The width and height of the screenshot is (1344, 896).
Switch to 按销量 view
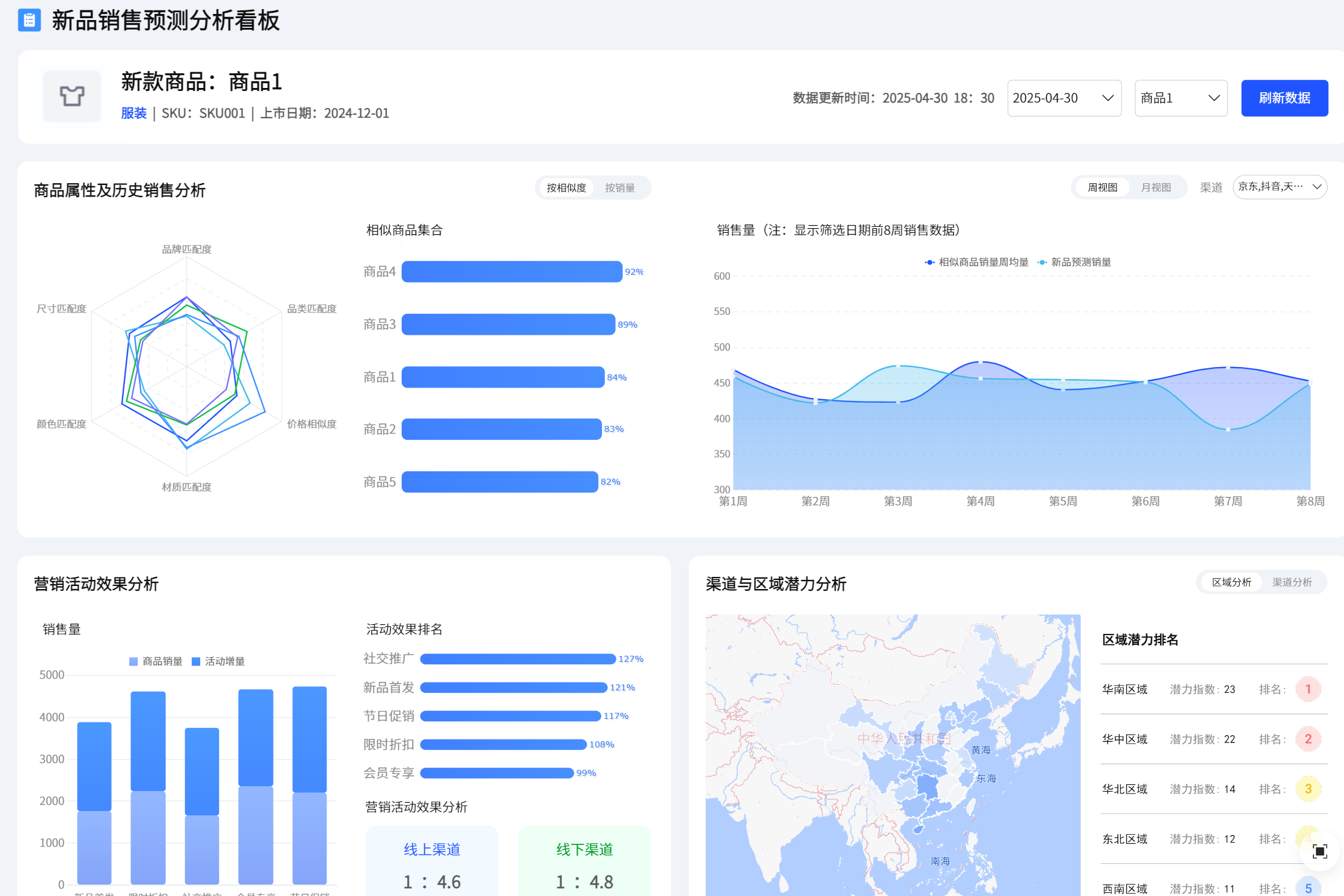620,188
